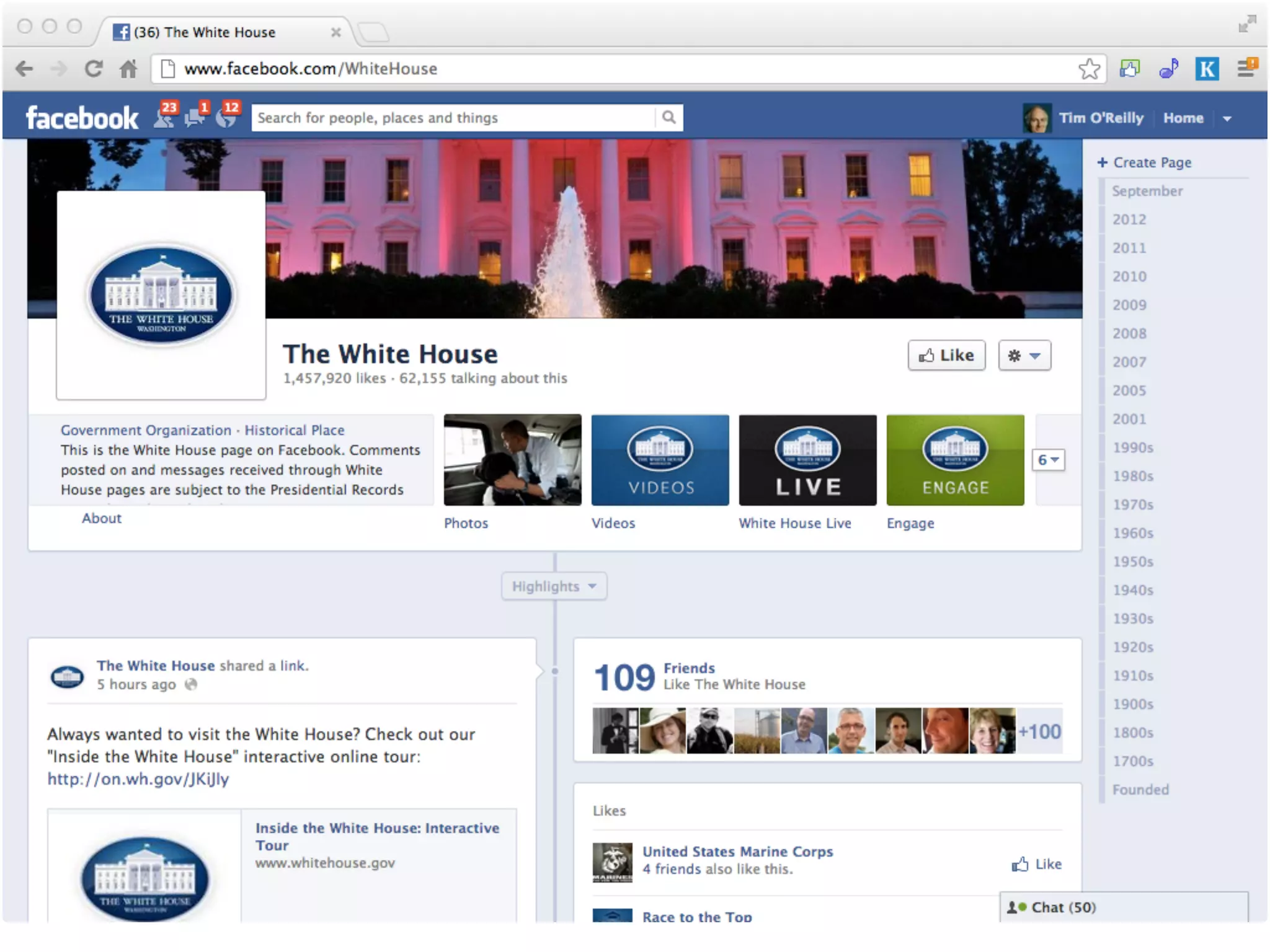Like United States Marine Corps page

pyautogui.click(x=1037, y=864)
